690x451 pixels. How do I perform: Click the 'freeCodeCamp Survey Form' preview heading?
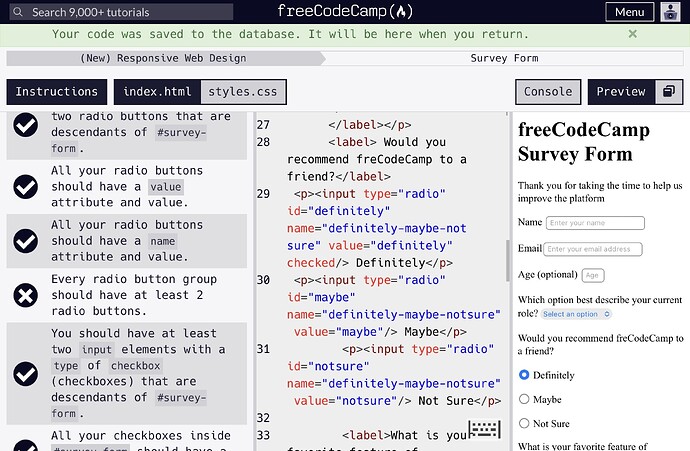[x=584, y=142]
